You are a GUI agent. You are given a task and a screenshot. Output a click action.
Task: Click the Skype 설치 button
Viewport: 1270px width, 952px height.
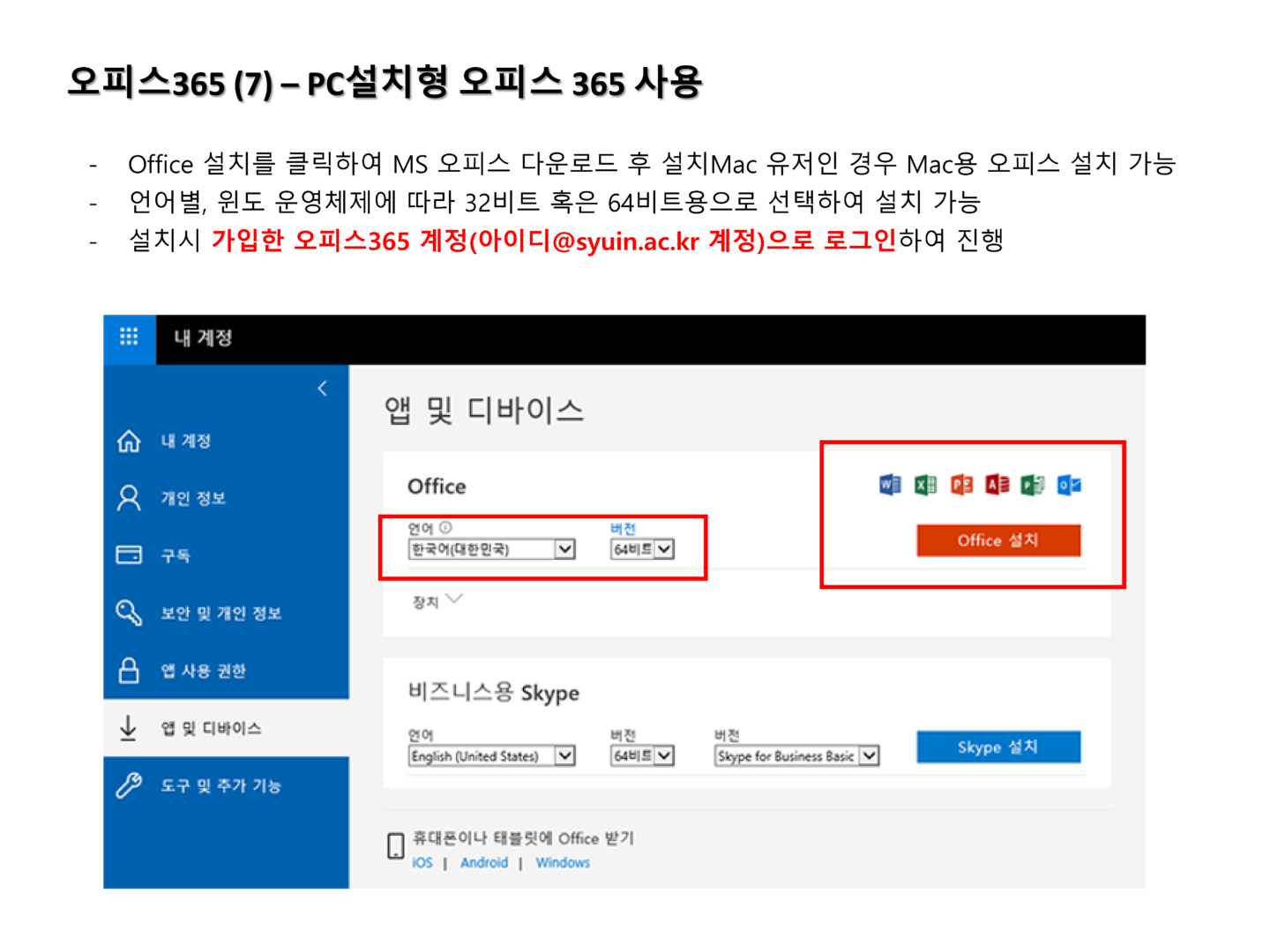click(x=998, y=747)
